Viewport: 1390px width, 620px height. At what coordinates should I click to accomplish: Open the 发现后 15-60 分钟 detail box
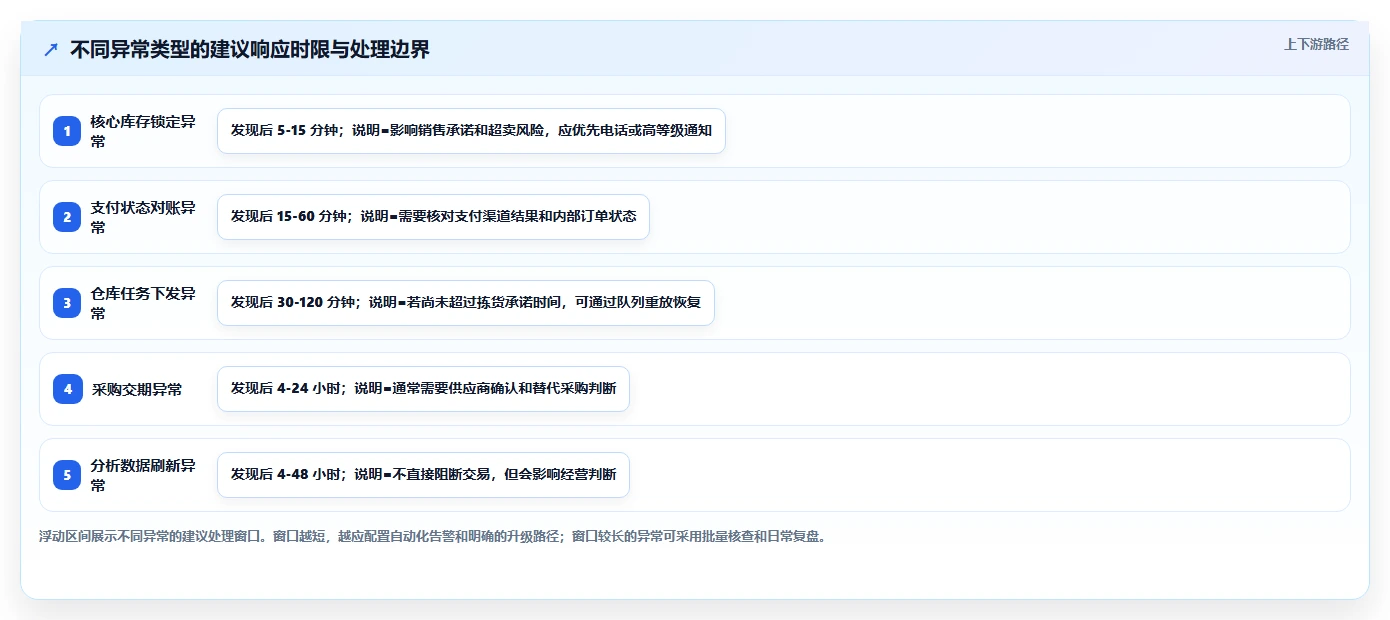coord(433,217)
